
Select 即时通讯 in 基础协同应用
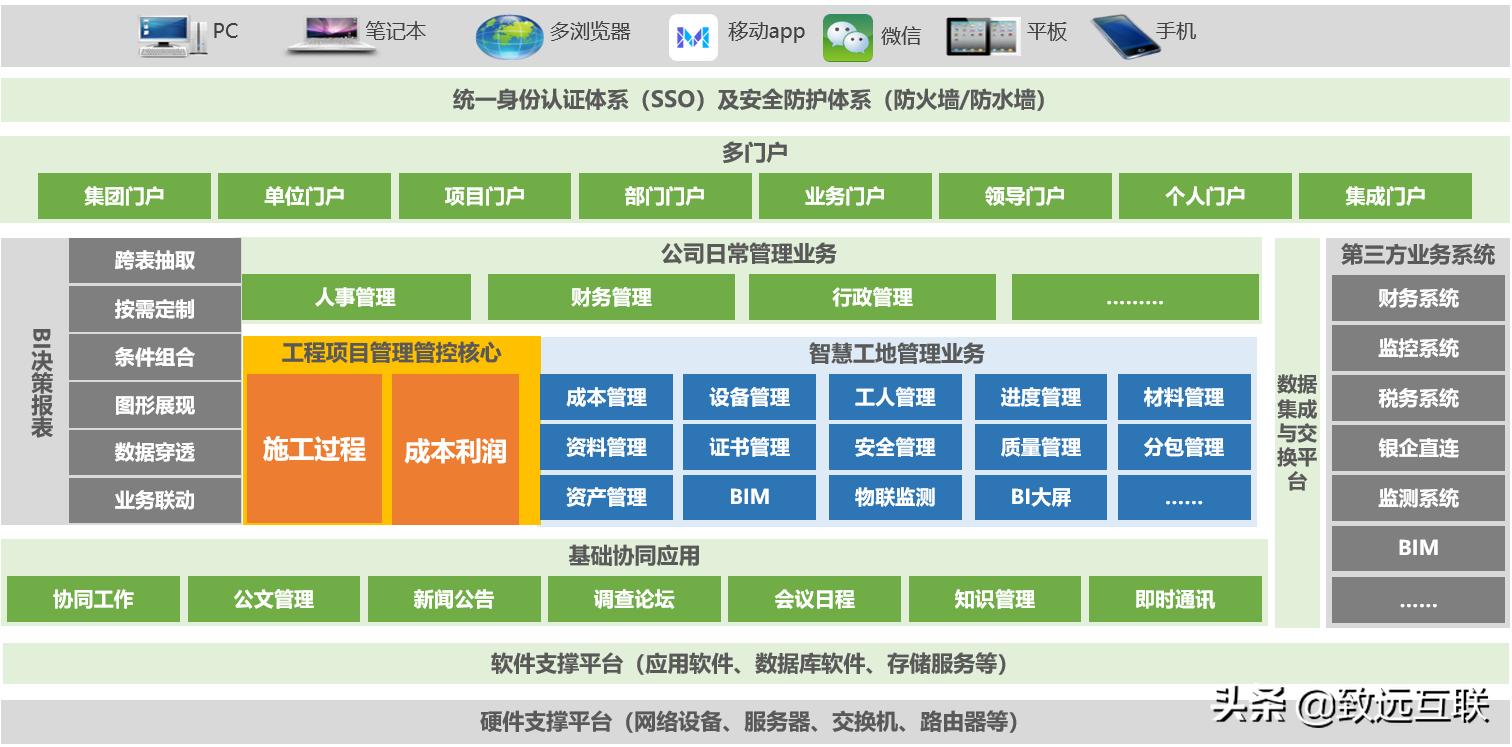(x=1176, y=599)
